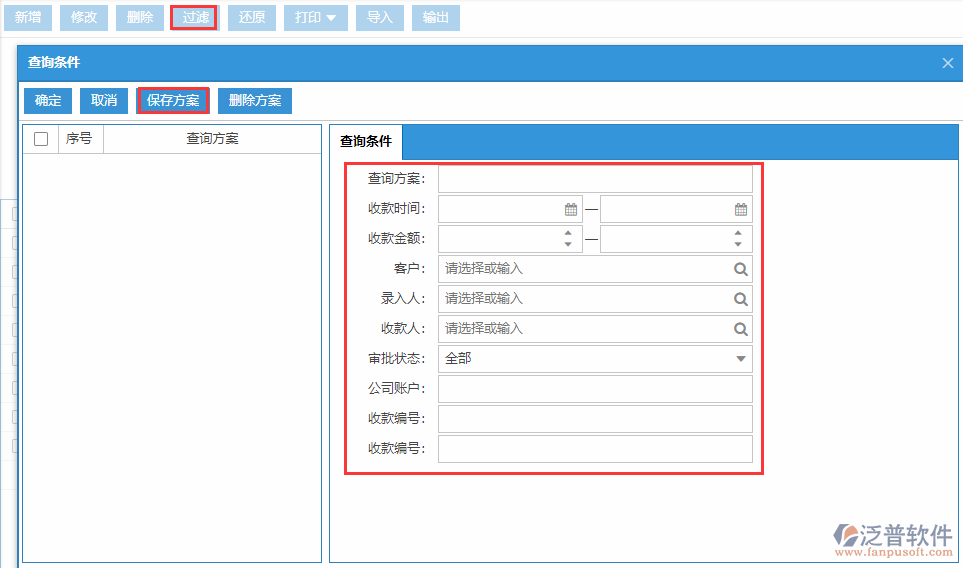
Task: Search icon in the 收款人 field
Action: 741,329
